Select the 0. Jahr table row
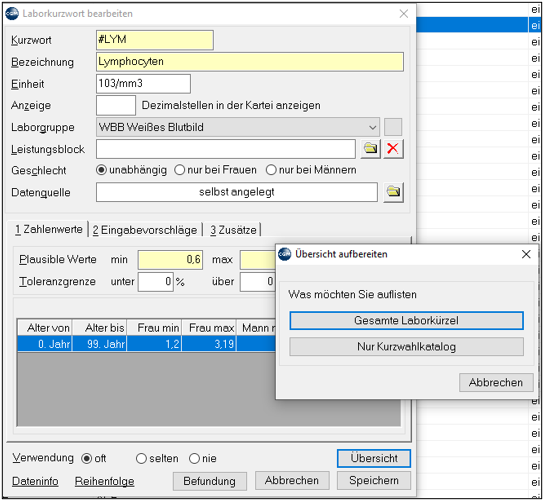 pyautogui.click(x=147, y=344)
